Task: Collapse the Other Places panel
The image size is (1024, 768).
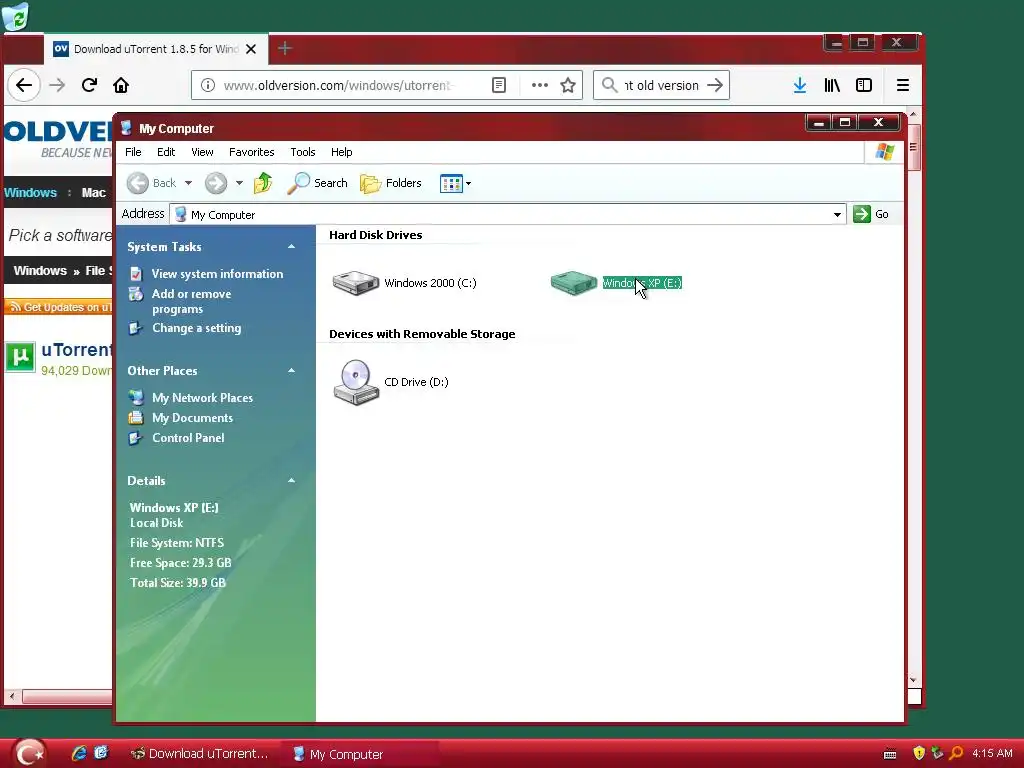Action: click(x=291, y=371)
